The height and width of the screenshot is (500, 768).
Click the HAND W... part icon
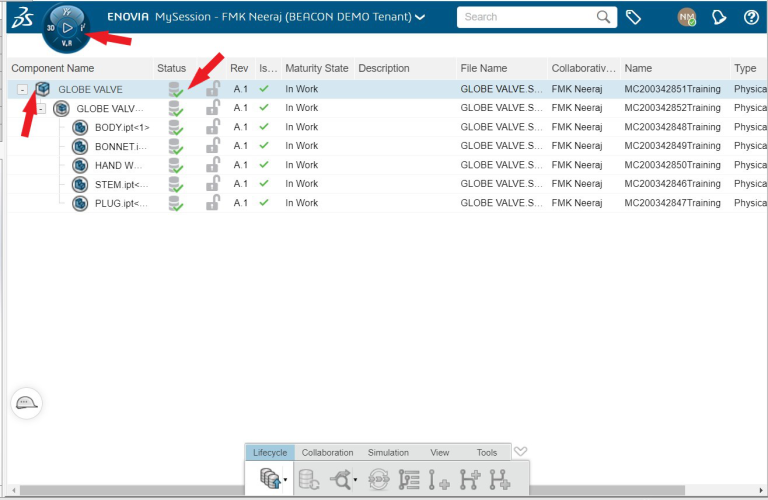point(80,166)
